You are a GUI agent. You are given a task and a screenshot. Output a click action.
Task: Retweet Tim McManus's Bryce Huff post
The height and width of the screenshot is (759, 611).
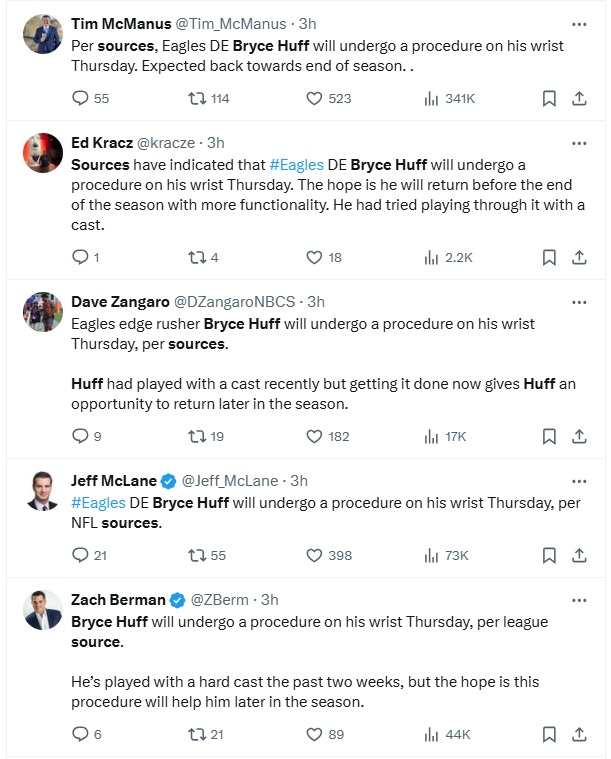click(x=197, y=98)
